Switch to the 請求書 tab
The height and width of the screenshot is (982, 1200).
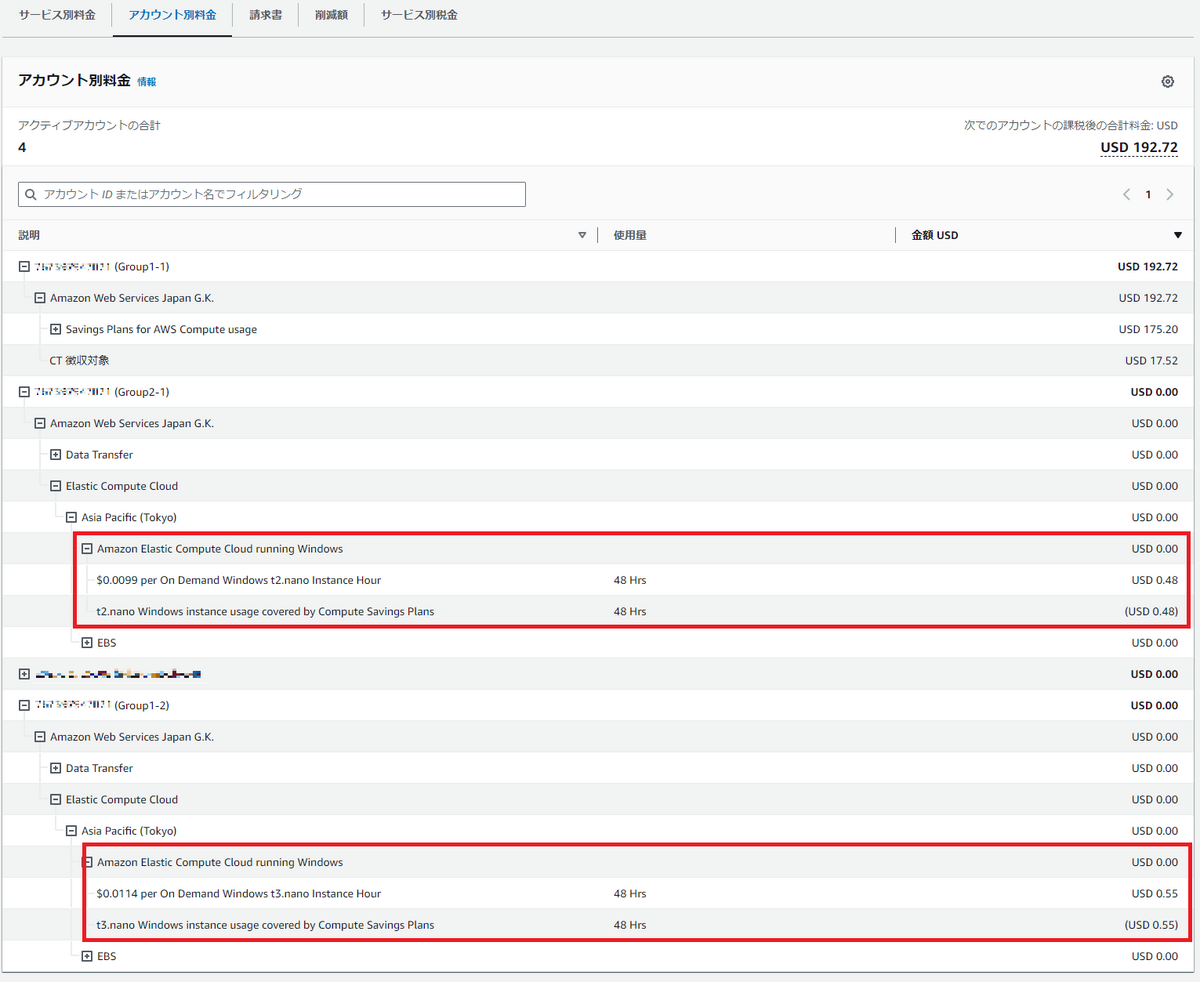[264, 15]
